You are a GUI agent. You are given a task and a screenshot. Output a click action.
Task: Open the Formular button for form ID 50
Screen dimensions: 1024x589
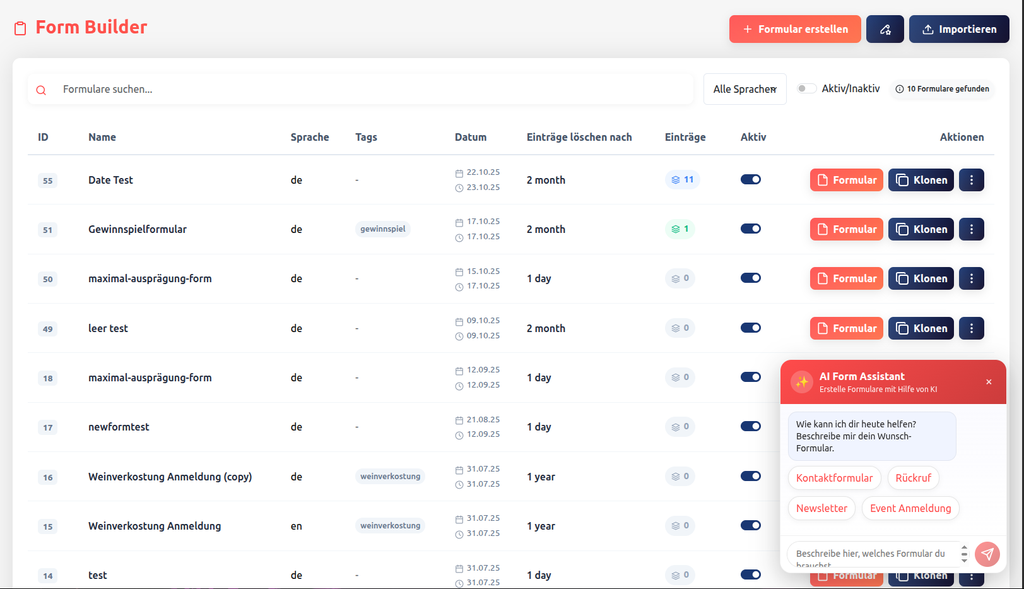coord(846,279)
